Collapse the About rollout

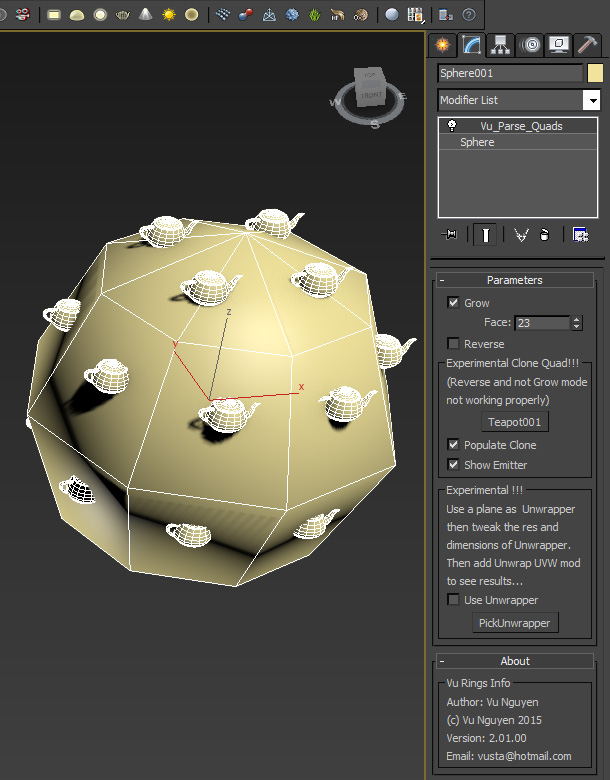[514, 661]
